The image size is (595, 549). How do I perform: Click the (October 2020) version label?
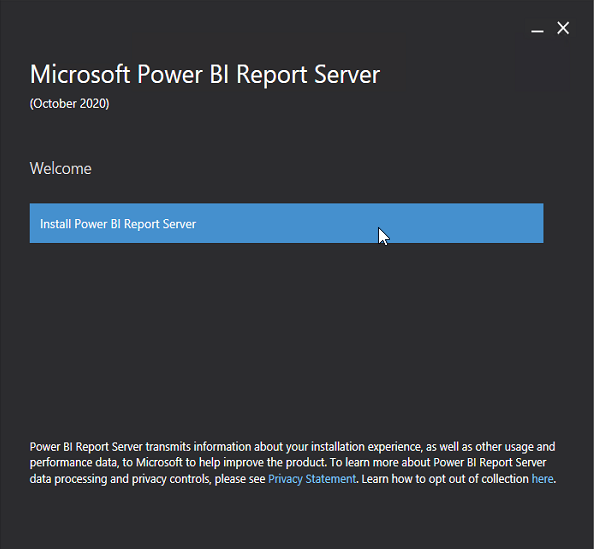(69, 104)
